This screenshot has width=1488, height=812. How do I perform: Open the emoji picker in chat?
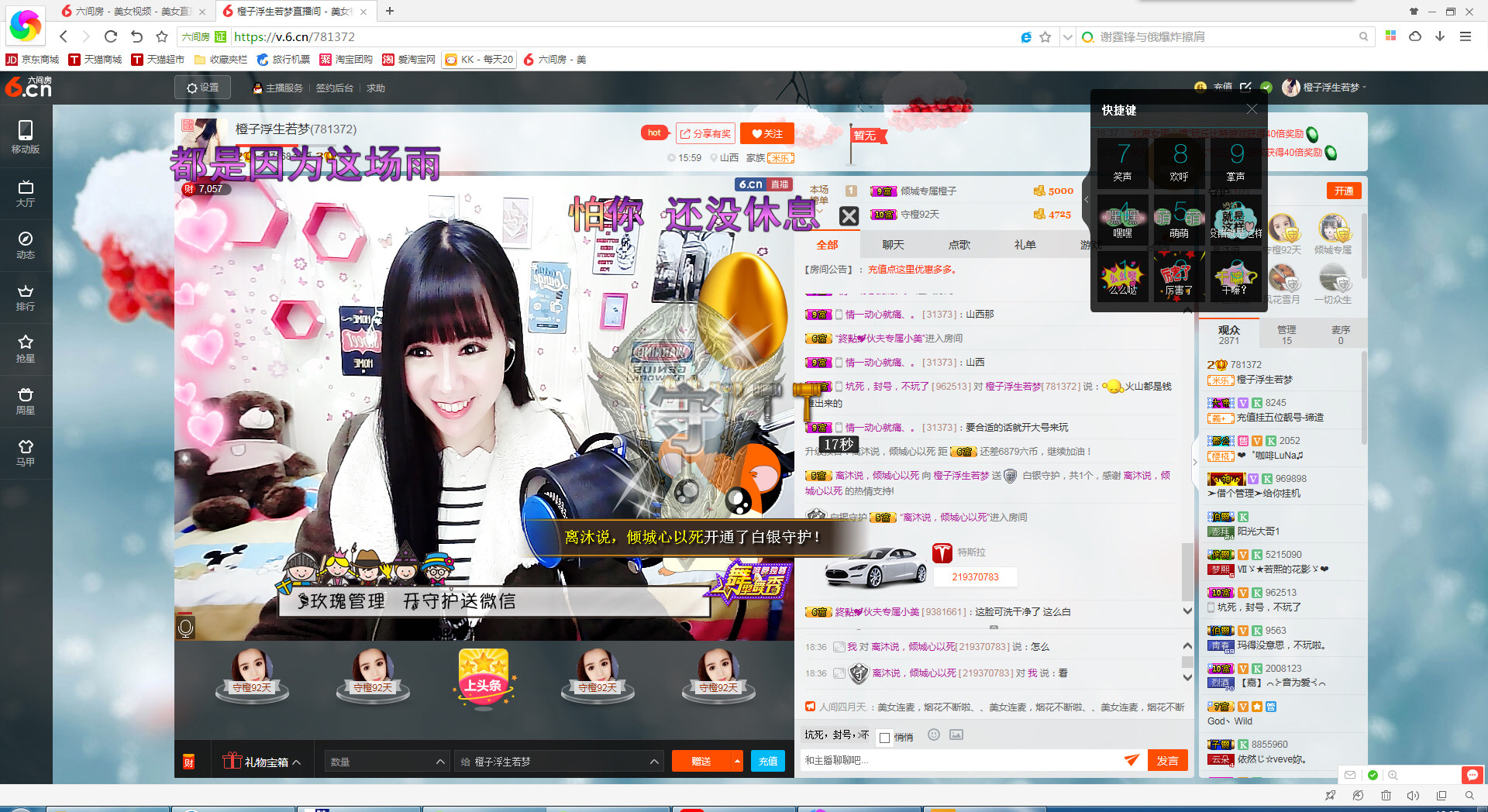(934, 735)
